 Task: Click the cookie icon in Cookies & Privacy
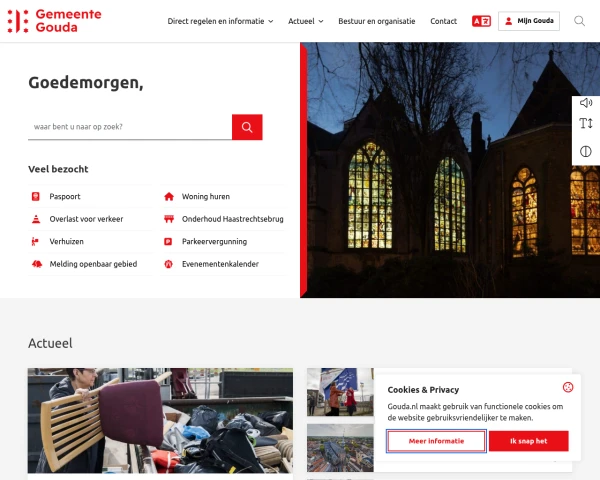coord(568,387)
